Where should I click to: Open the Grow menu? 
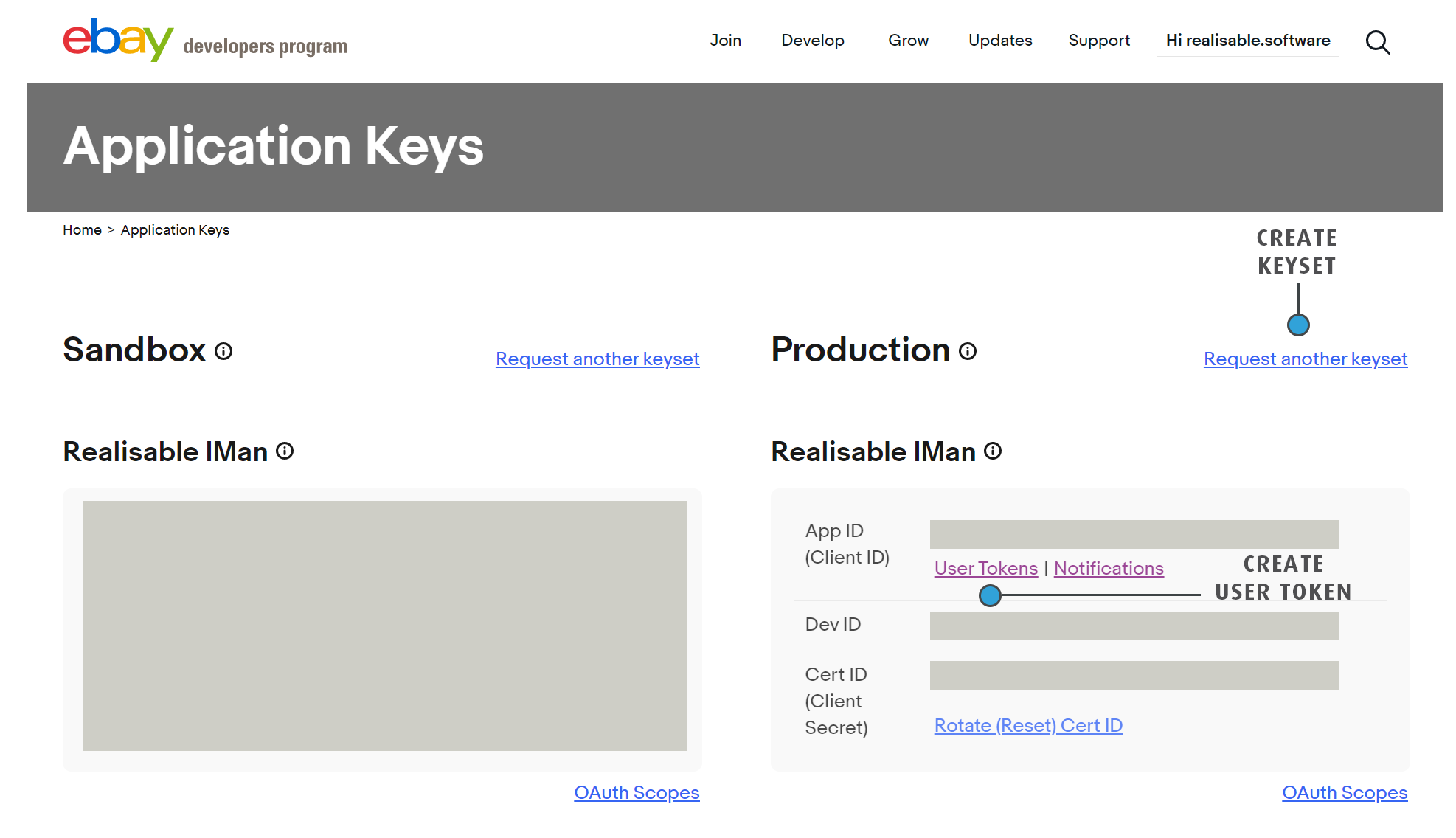(x=908, y=41)
